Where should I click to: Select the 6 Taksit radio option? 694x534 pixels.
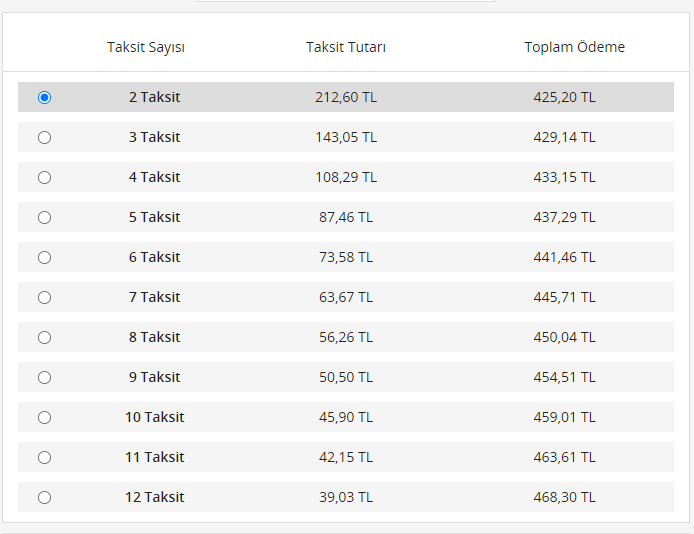[44, 257]
